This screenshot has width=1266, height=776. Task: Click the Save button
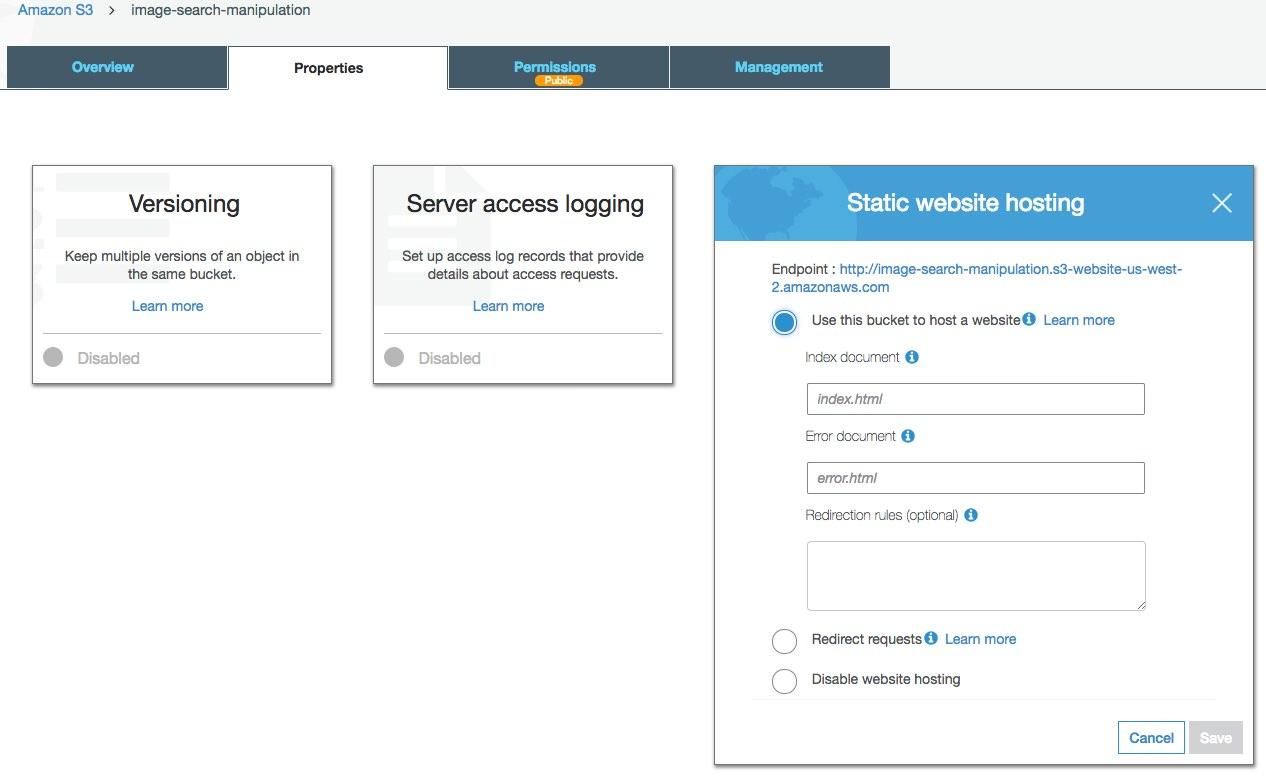[x=1215, y=738]
